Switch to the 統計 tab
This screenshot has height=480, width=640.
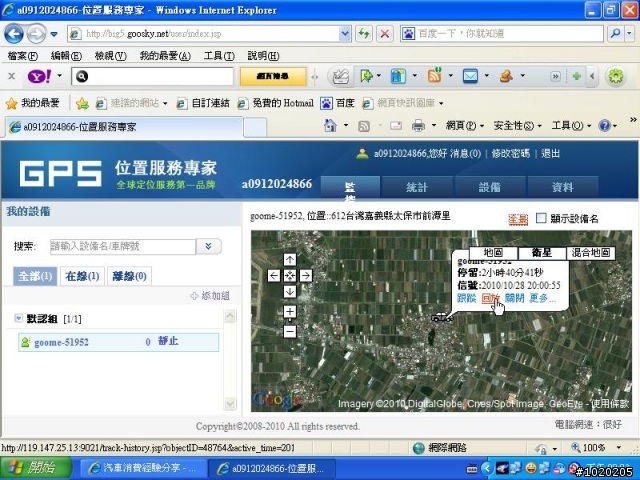click(417, 187)
